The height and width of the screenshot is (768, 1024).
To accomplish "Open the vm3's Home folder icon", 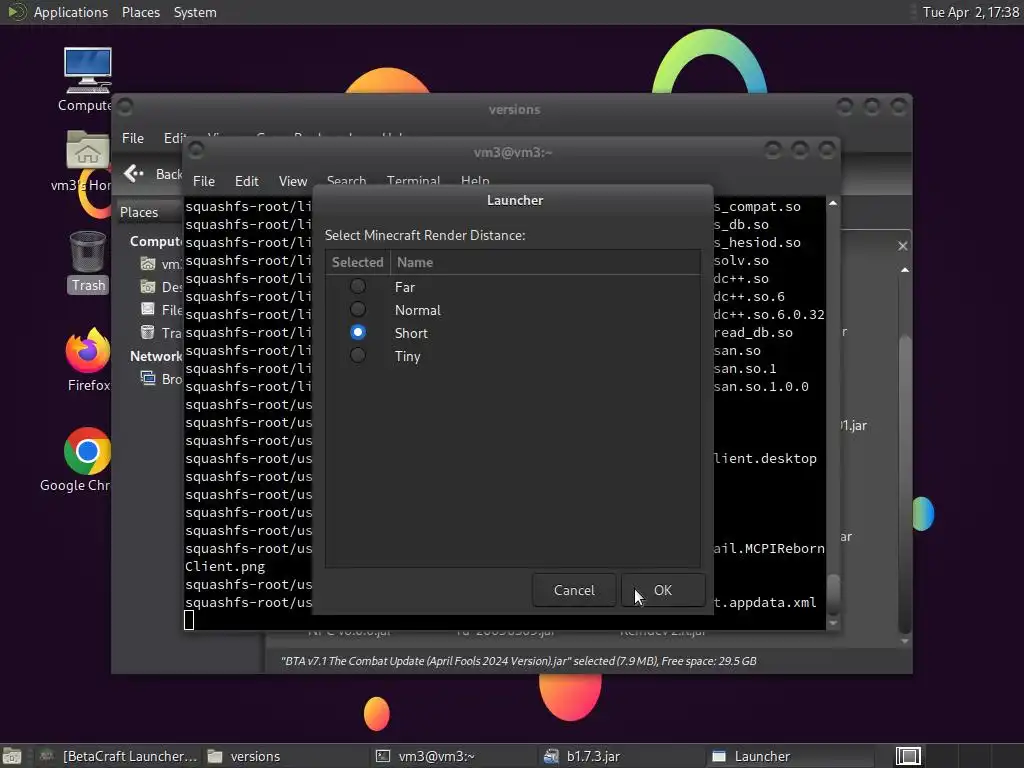I will pyautogui.click(x=86, y=161).
